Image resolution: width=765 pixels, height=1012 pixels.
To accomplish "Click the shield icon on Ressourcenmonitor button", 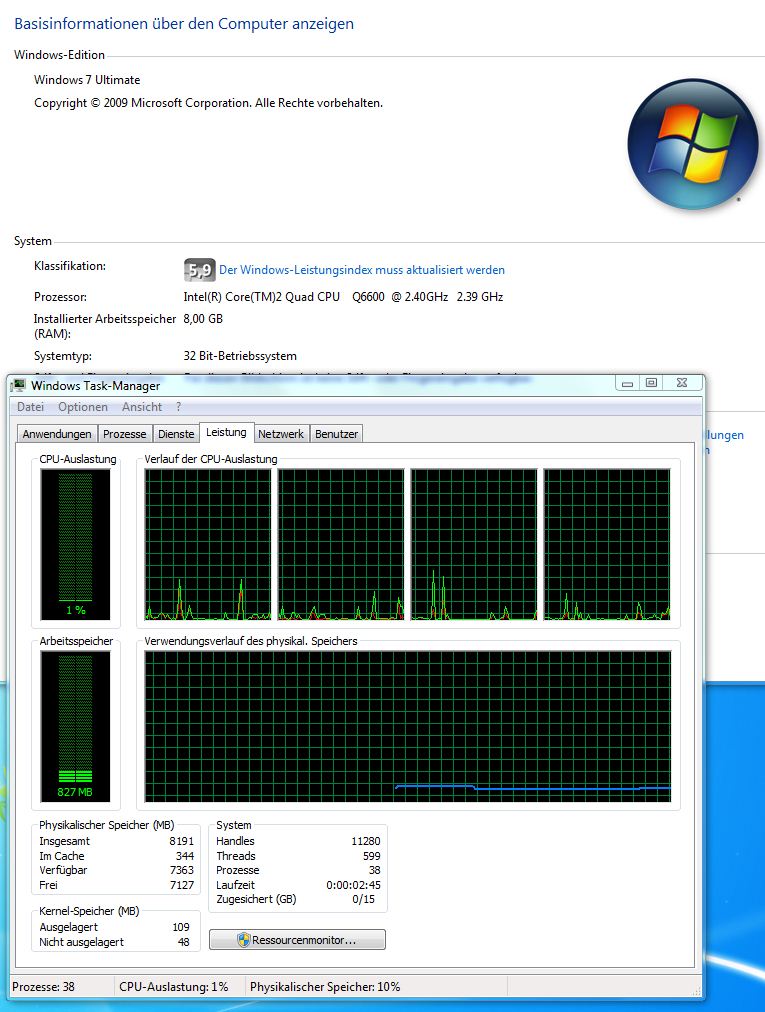I will coord(243,940).
